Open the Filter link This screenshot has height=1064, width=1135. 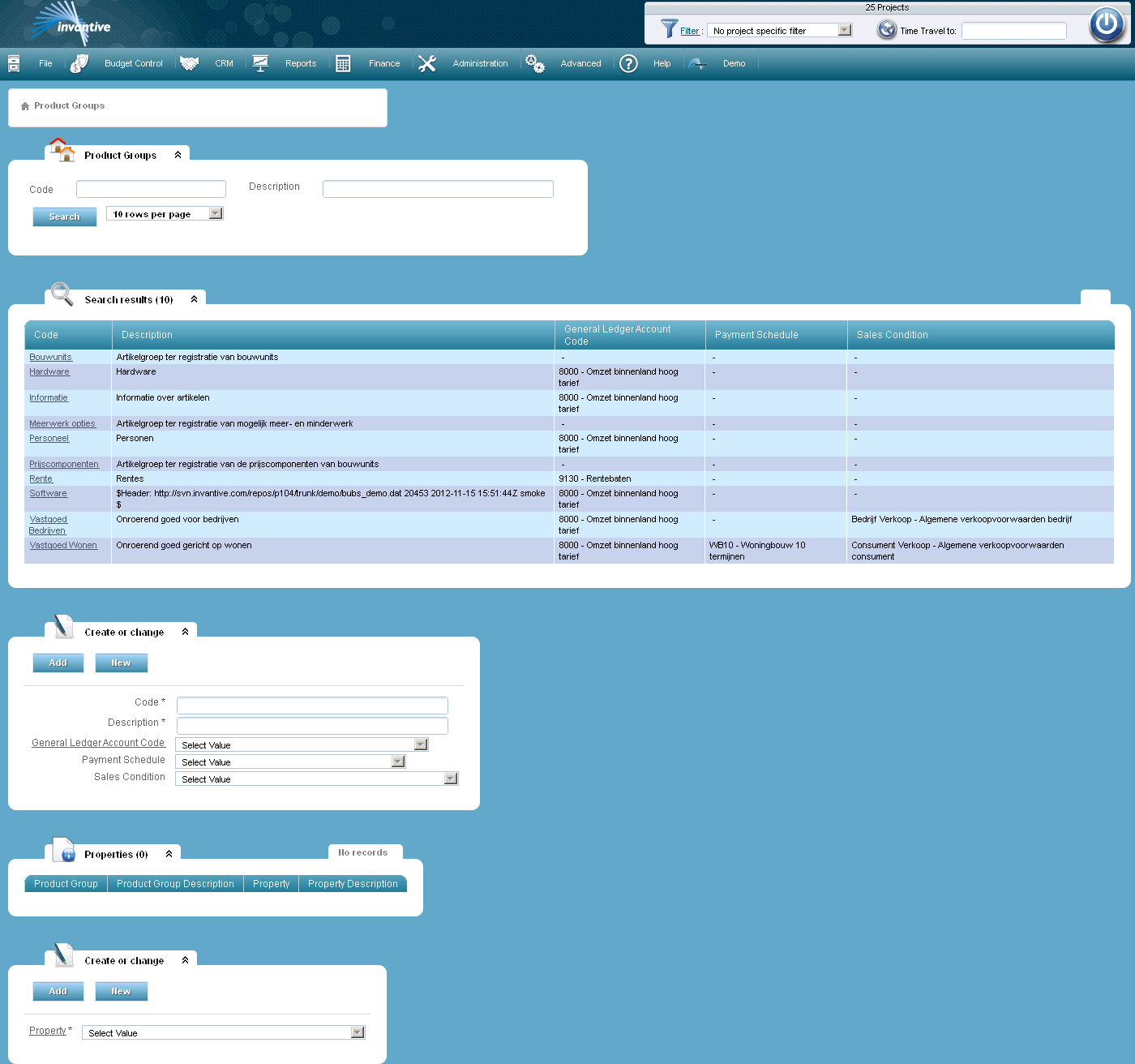[x=690, y=31]
